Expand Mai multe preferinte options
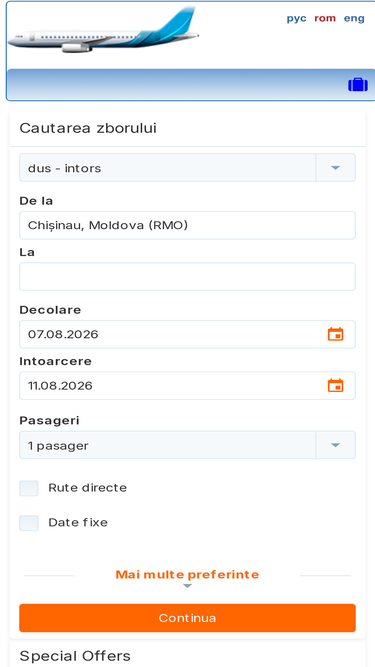The height and width of the screenshot is (667, 375). [x=187, y=575]
